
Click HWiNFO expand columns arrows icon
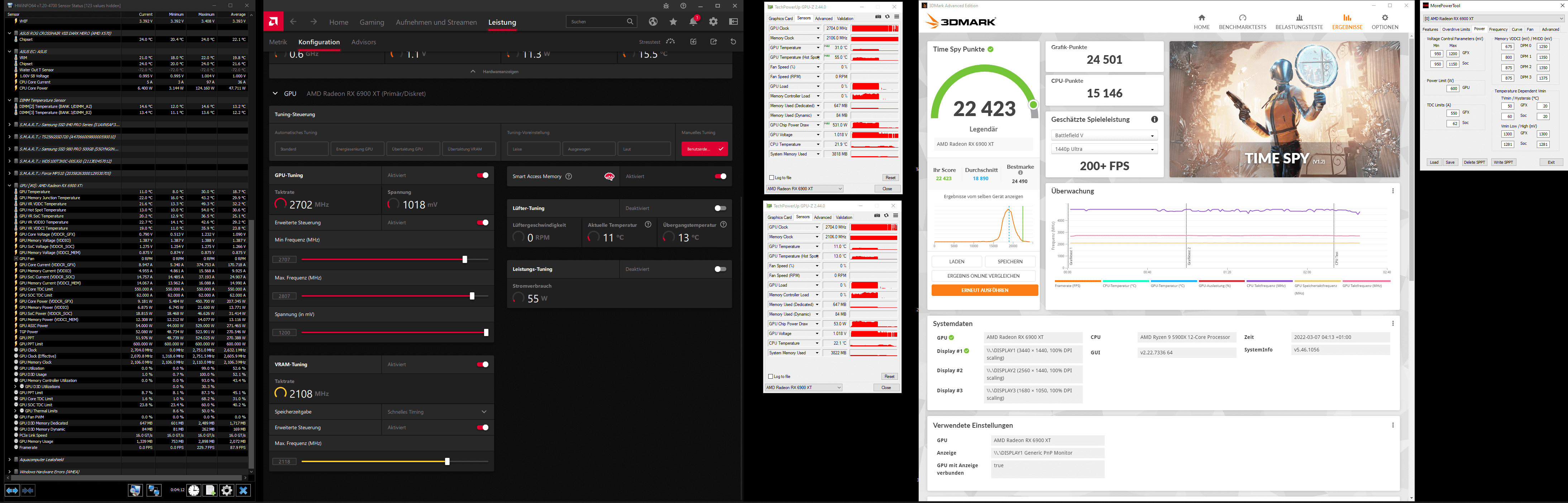point(12,490)
